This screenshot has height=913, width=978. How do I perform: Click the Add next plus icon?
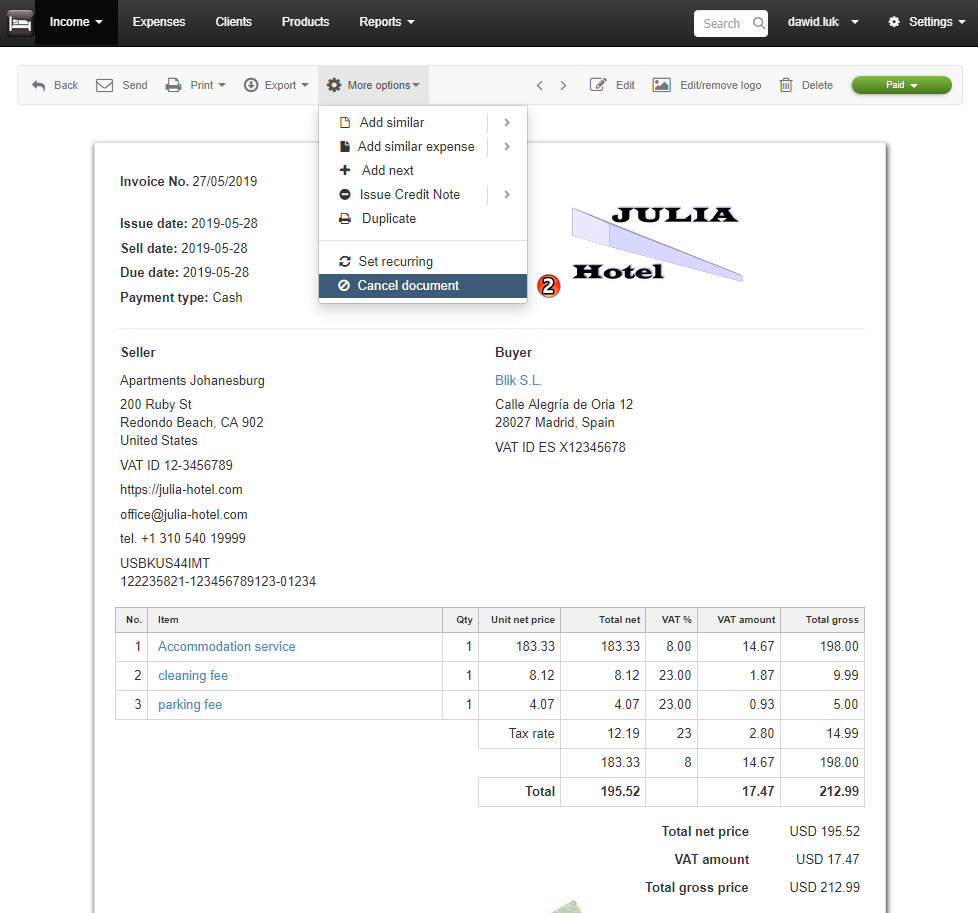click(x=345, y=170)
